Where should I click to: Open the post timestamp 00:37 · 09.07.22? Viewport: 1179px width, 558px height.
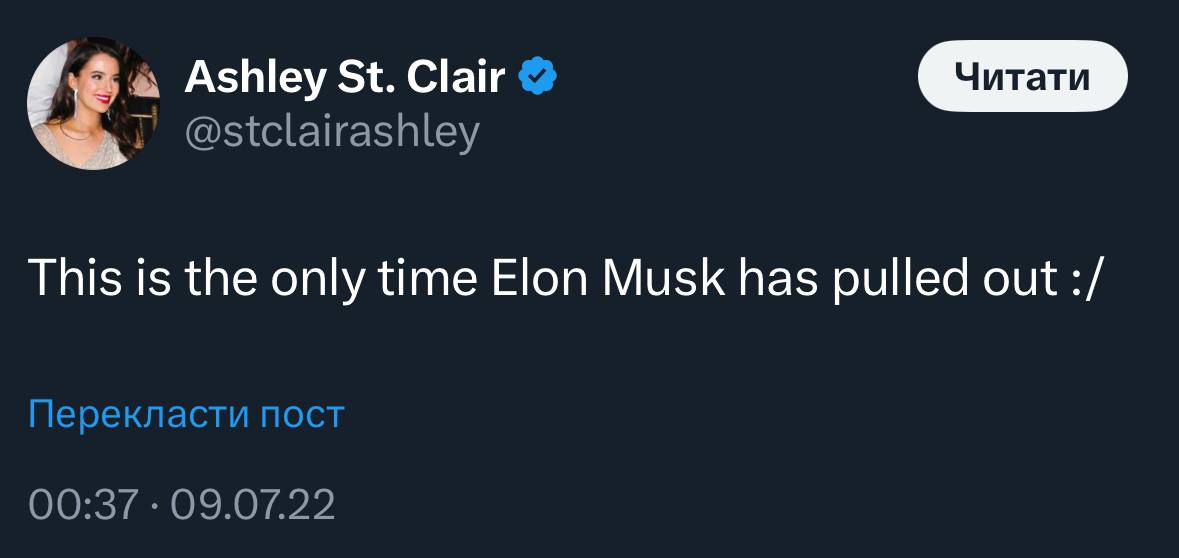[182, 504]
